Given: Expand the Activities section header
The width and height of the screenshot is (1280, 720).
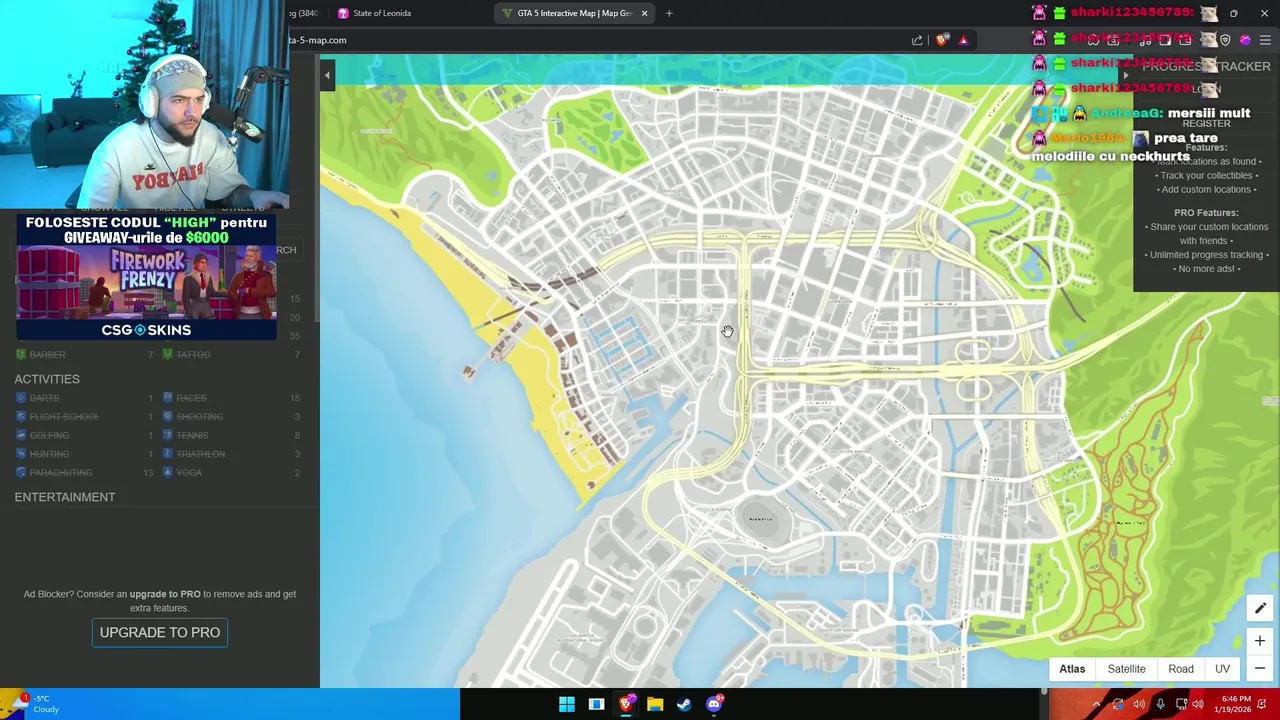Looking at the screenshot, I should point(47,379).
